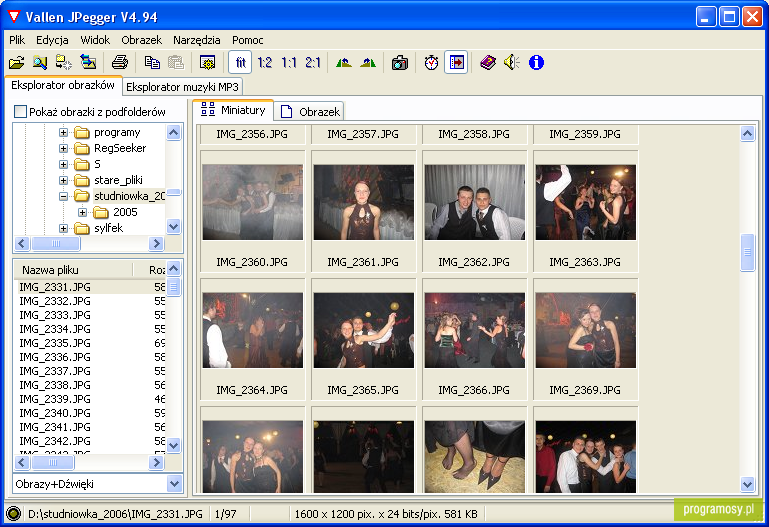The width and height of the screenshot is (769, 527).
Task: Collapse the studniowka folder node
Action: [x=63, y=196]
